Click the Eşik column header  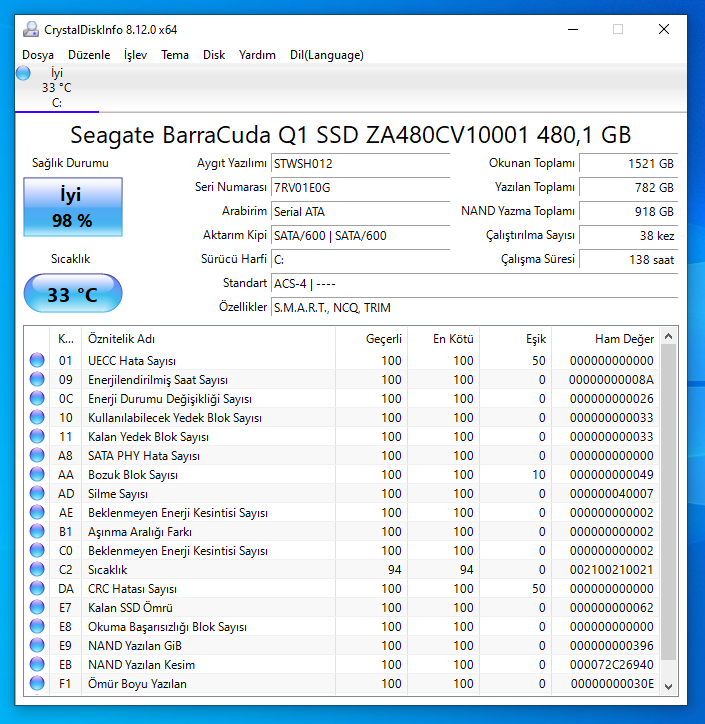click(515, 339)
